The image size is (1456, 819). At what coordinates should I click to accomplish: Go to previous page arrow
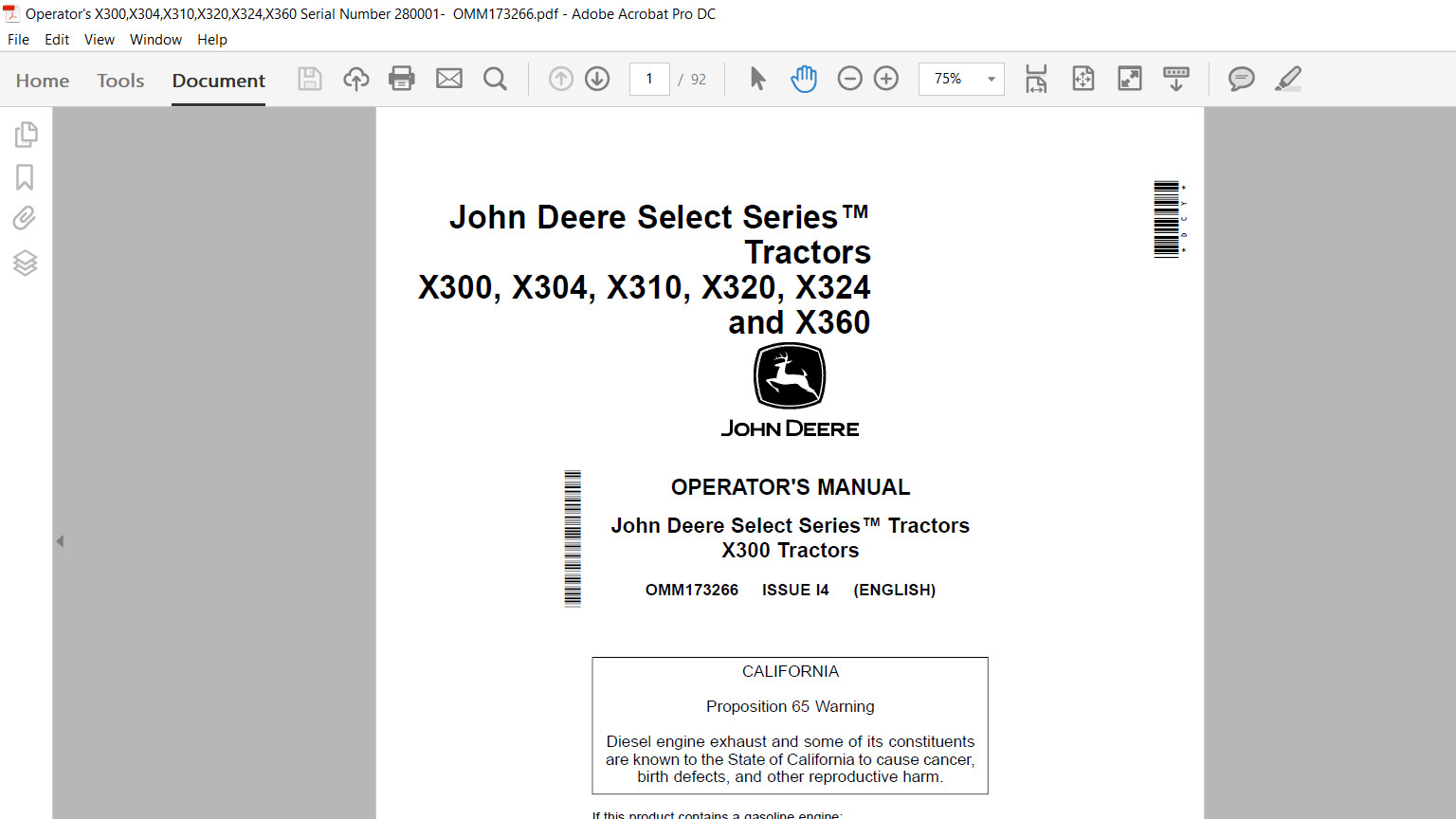tap(561, 79)
